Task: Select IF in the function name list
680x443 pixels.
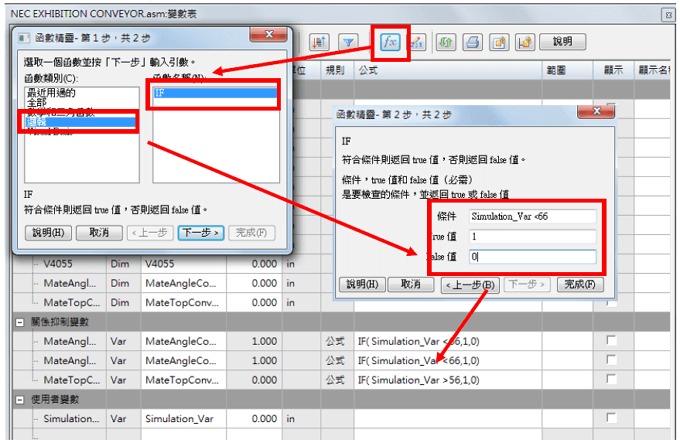Action: click(212, 94)
